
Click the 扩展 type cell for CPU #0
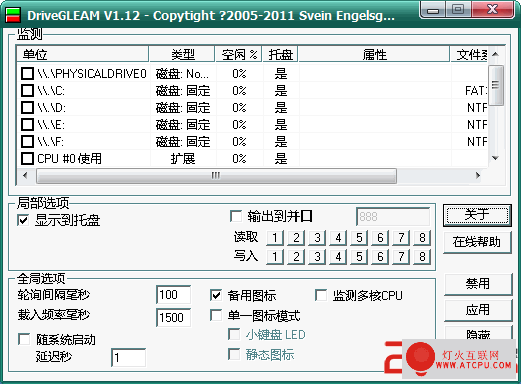182,159
